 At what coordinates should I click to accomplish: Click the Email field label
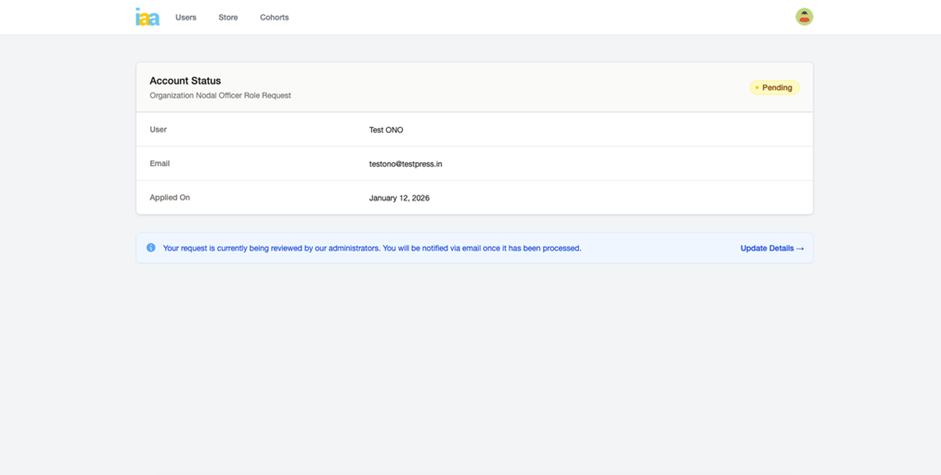point(160,164)
